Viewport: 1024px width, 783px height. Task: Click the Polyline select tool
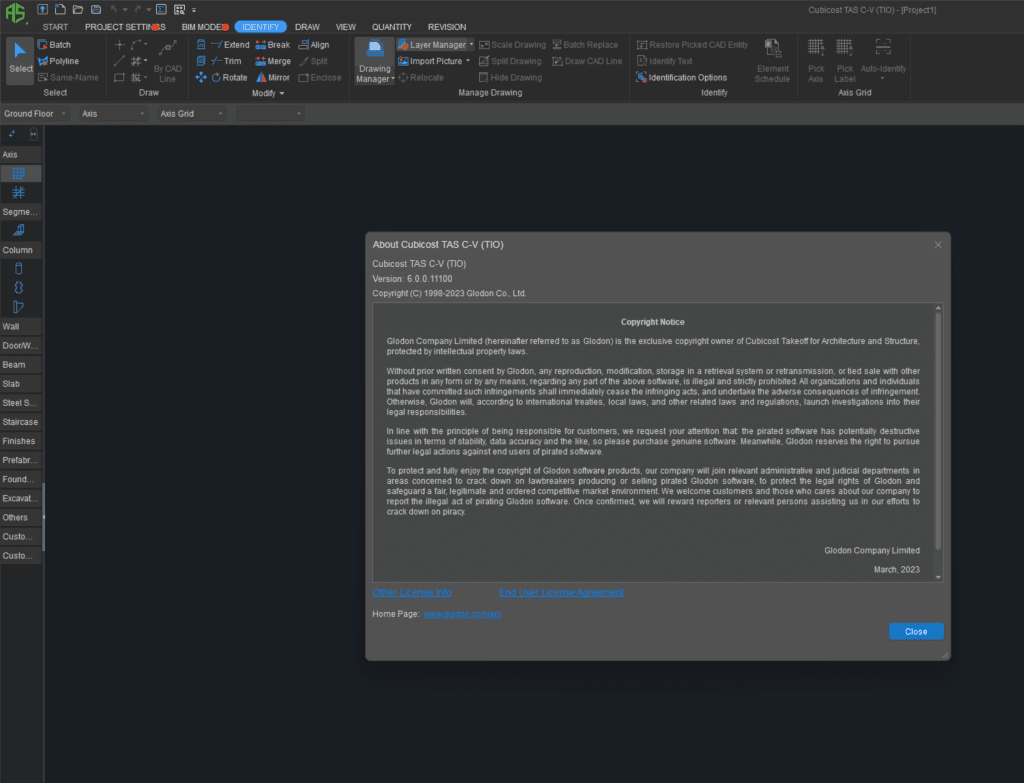[x=43, y=61]
